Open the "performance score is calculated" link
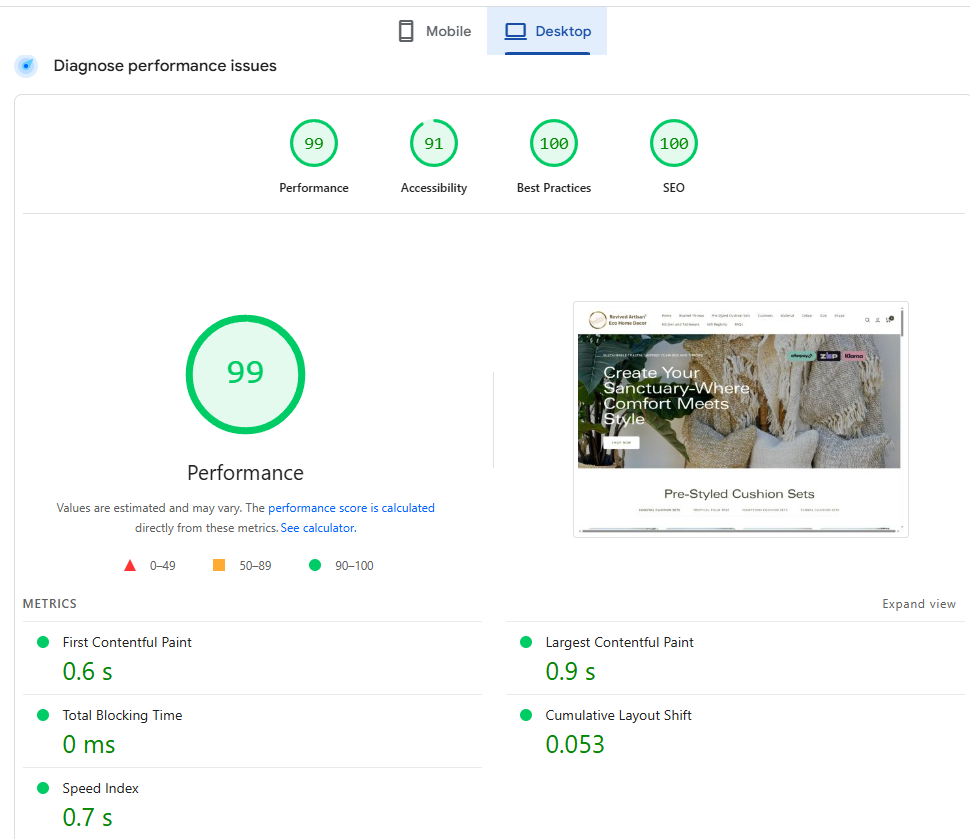This screenshot has height=839, width=970. (x=351, y=508)
